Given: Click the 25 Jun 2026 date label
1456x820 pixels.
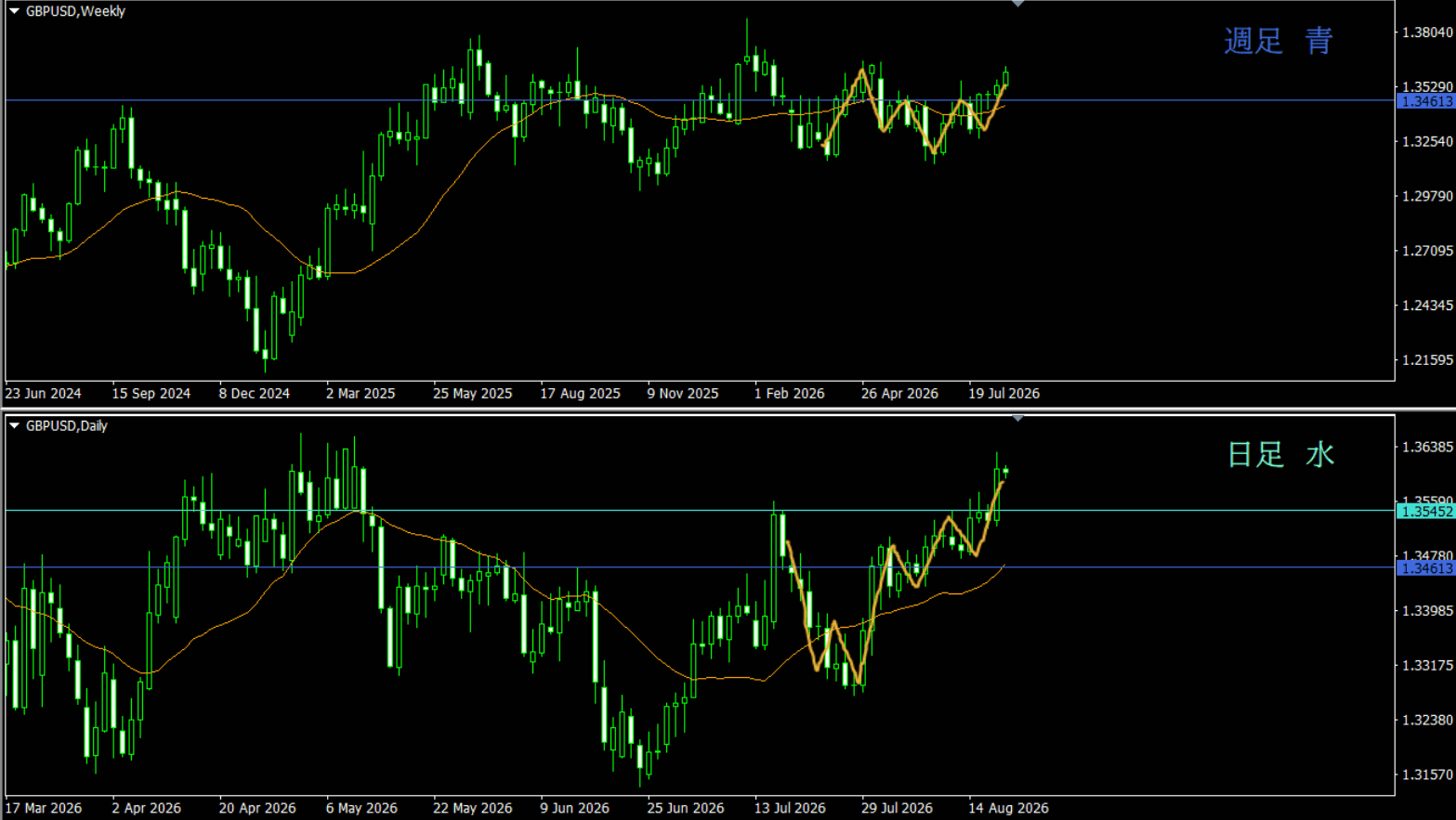Looking at the screenshot, I should pos(686,808).
